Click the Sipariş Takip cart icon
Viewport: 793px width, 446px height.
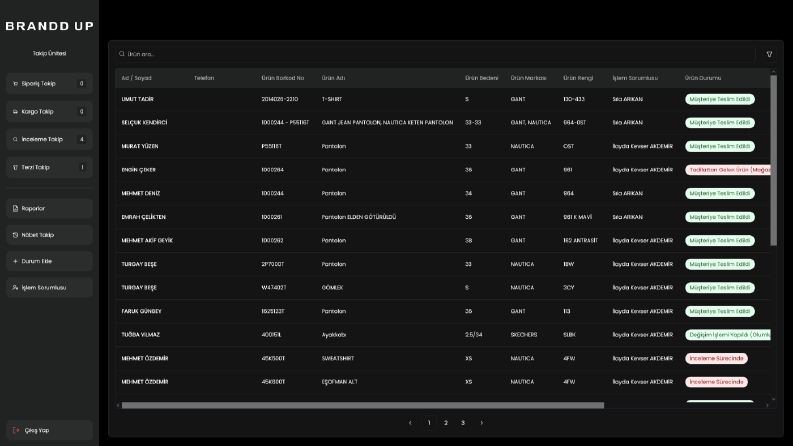(x=15, y=84)
